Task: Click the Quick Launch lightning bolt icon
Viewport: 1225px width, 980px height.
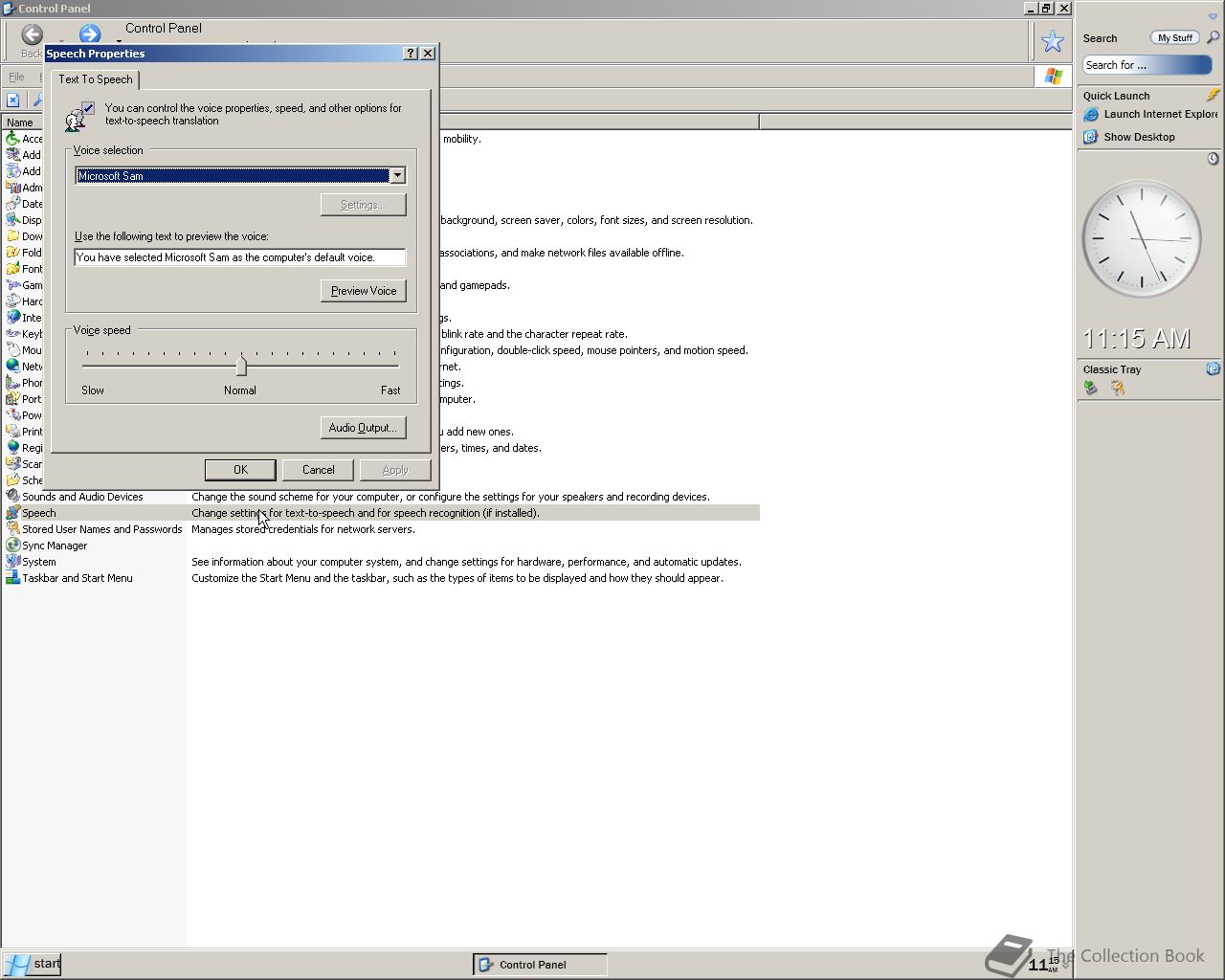Action: (x=1213, y=95)
